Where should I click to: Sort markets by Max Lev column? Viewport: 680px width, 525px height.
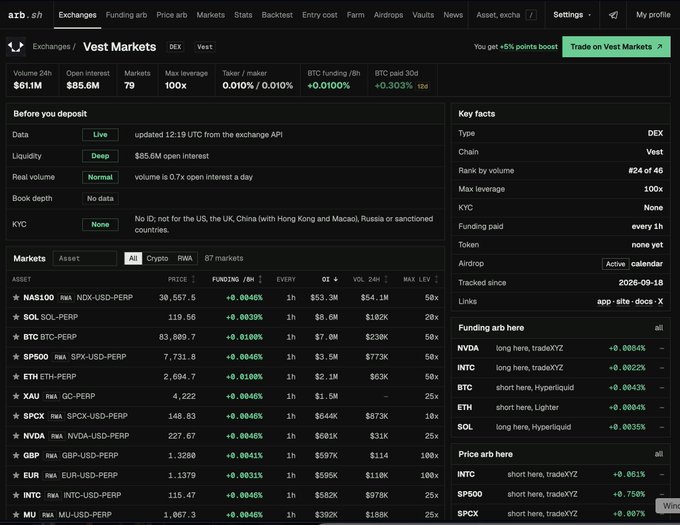coord(421,279)
